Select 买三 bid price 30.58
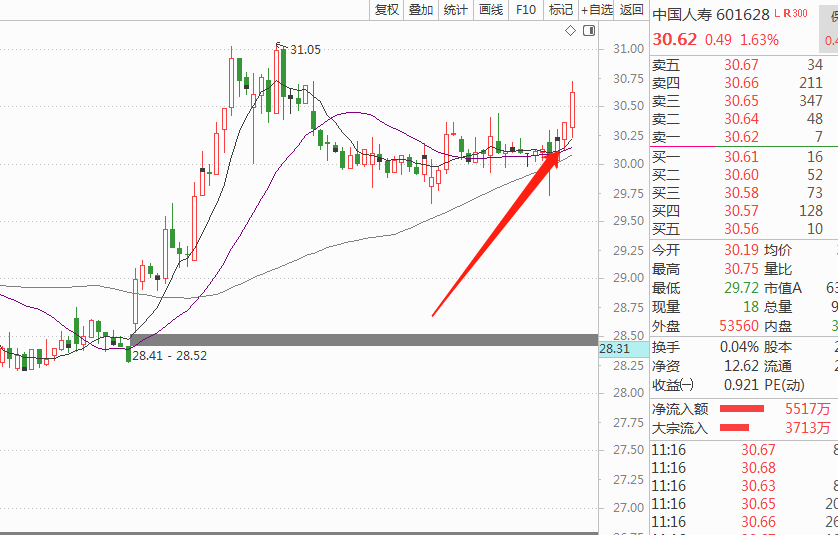The height and width of the screenshot is (535, 838). [x=741, y=192]
